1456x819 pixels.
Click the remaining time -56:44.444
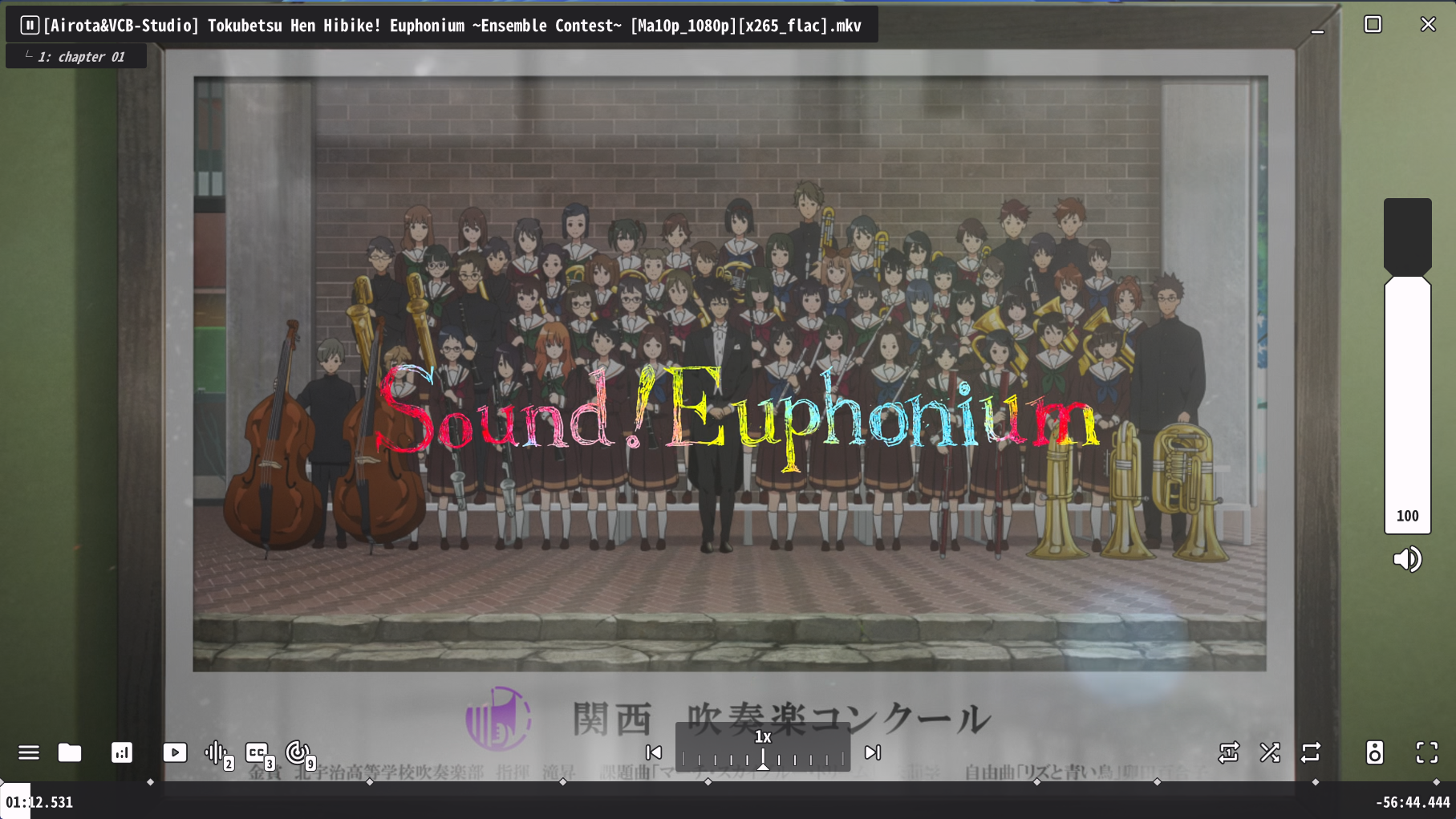click(x=1413, y=802)
